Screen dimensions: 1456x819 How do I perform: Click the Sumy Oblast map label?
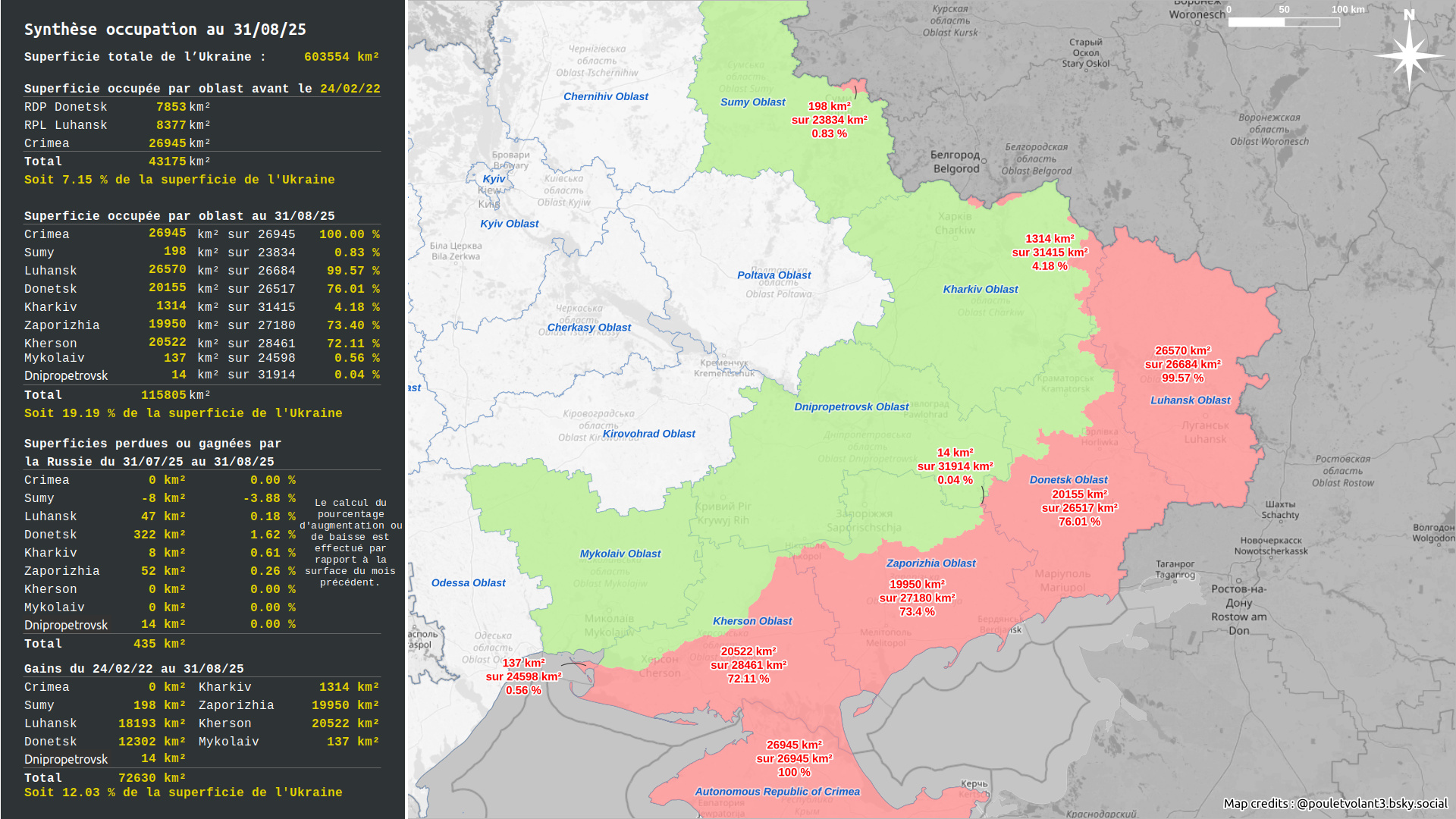(x=752, y=102)
